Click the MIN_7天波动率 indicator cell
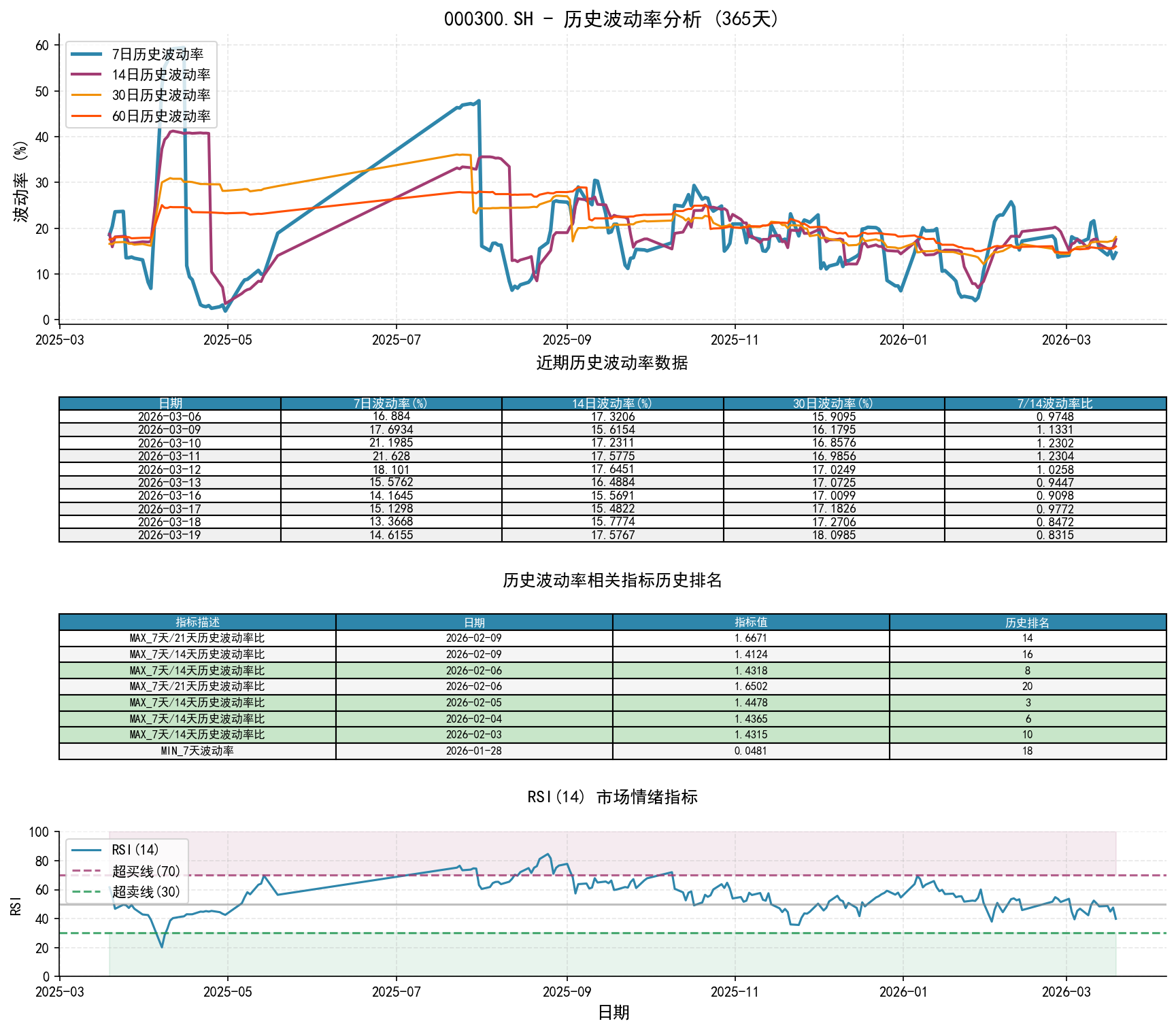Viewport: 1176px width, 1030px height. (x=197, y=751)
